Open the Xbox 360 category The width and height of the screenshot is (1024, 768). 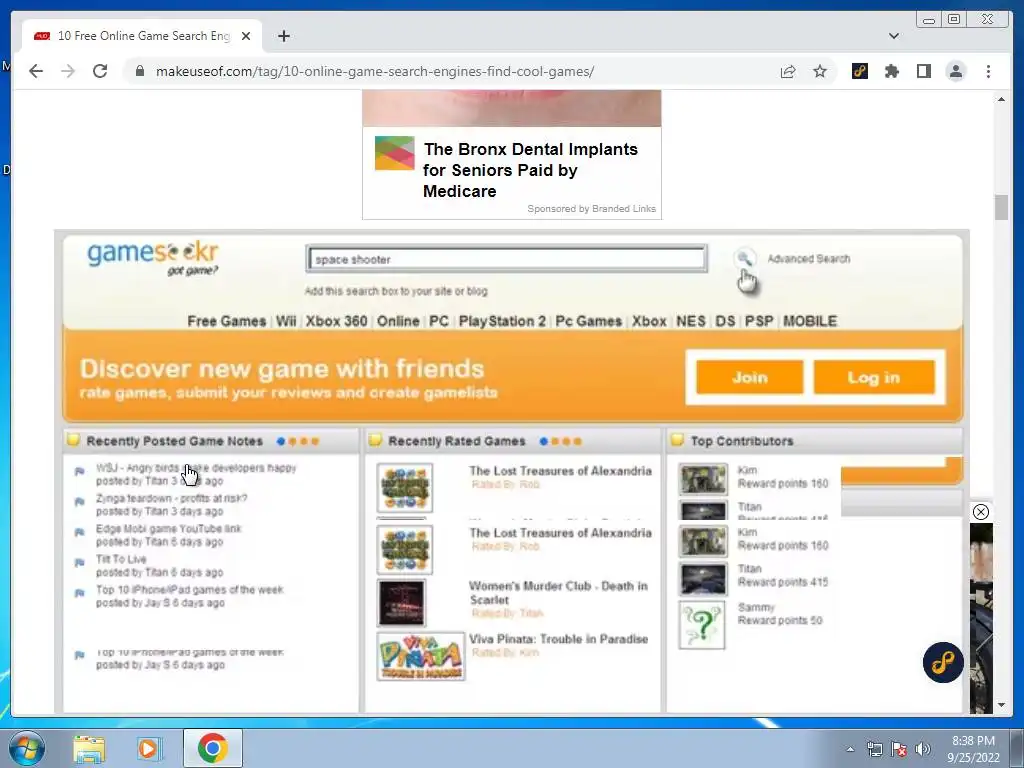pyautogui.click(x=336, y=321)
